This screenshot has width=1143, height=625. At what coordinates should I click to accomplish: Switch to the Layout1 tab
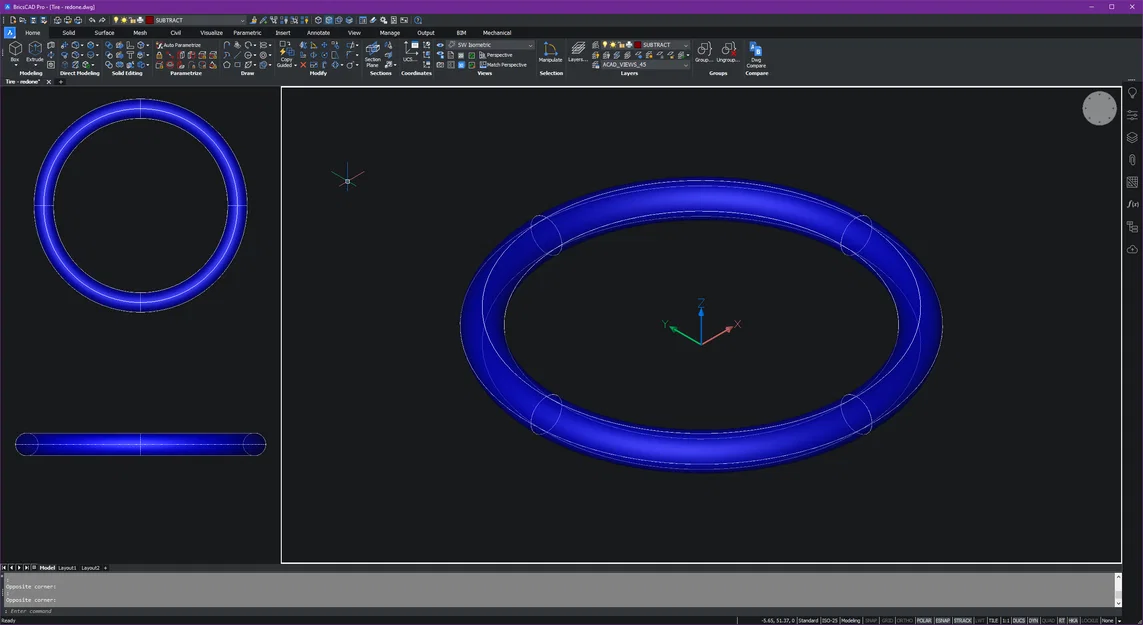click(67, 568)
